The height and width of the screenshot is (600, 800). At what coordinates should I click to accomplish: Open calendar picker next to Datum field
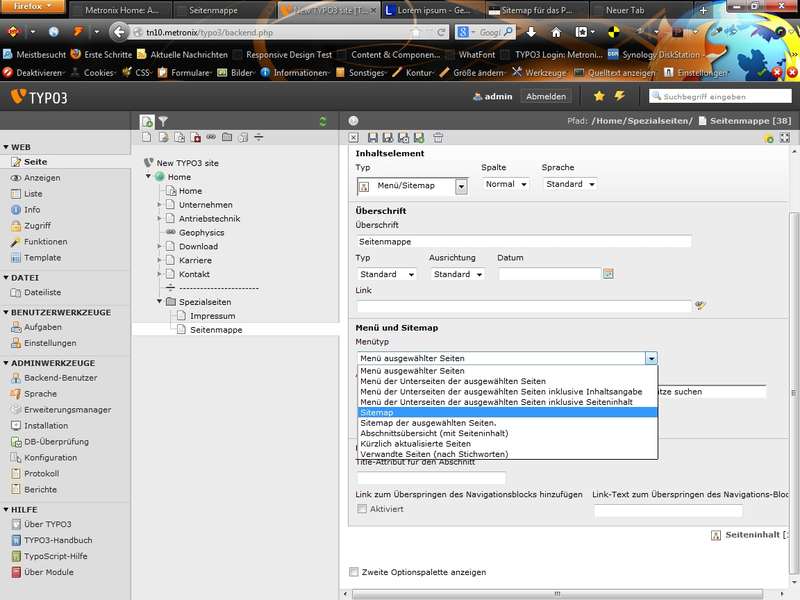pyautogui.click(x=607, y=274)
